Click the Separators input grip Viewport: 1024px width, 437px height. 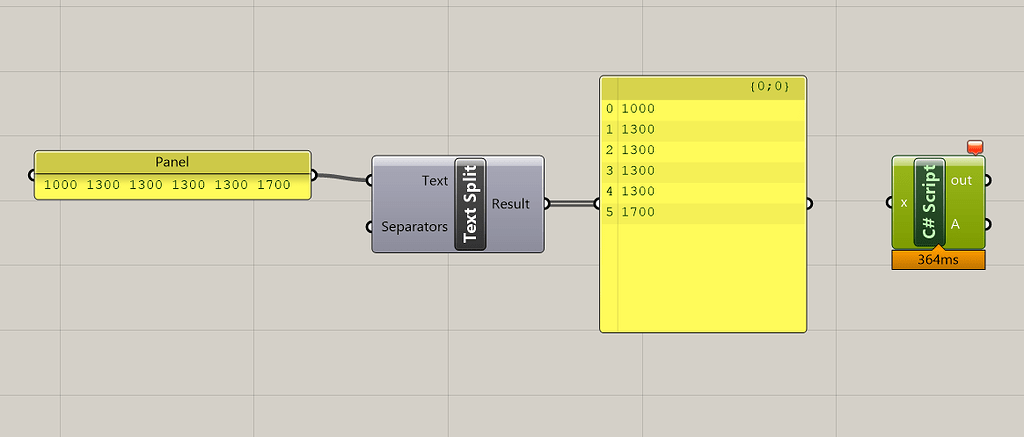tap(369, 227)
